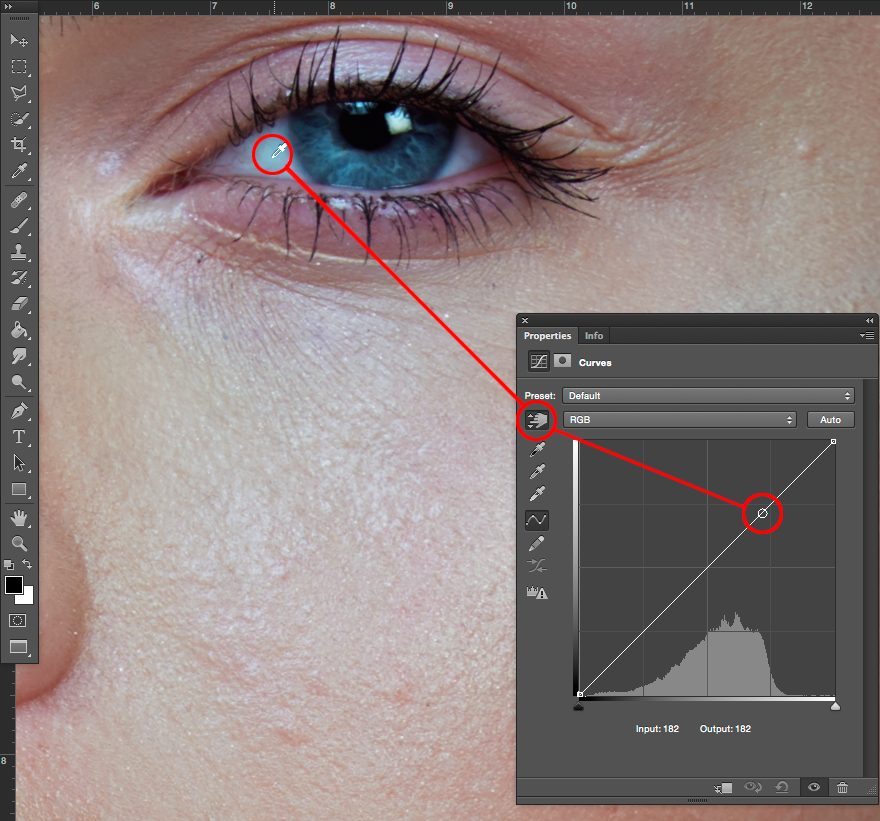This screenshot has height=821, width=880.
Task: Open the white background color picker
Action: (28, 598)
